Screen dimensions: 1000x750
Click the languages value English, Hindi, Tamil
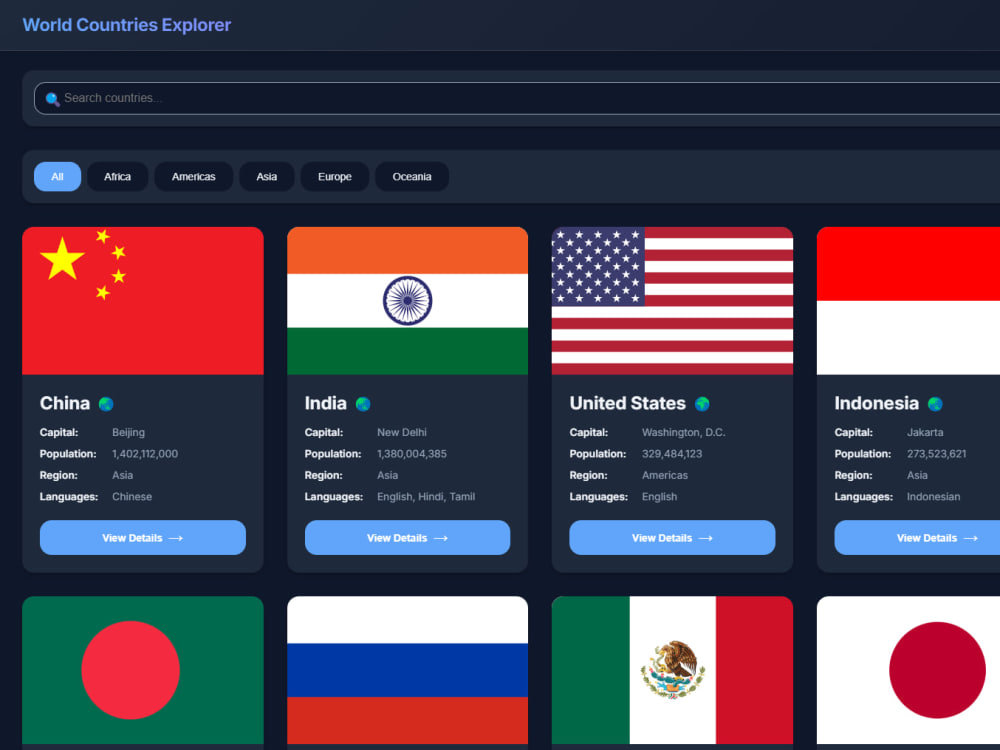coord(426,497)
